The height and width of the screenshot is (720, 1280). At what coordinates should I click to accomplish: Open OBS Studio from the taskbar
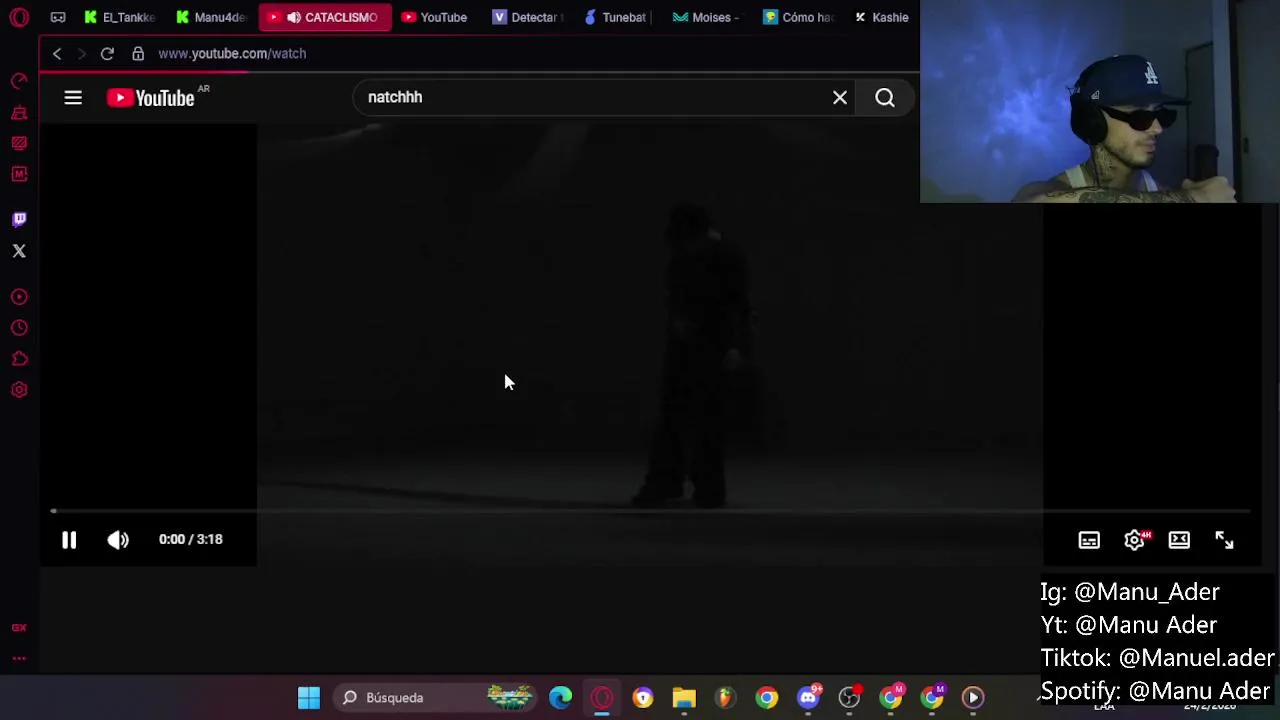click(849, 698)
